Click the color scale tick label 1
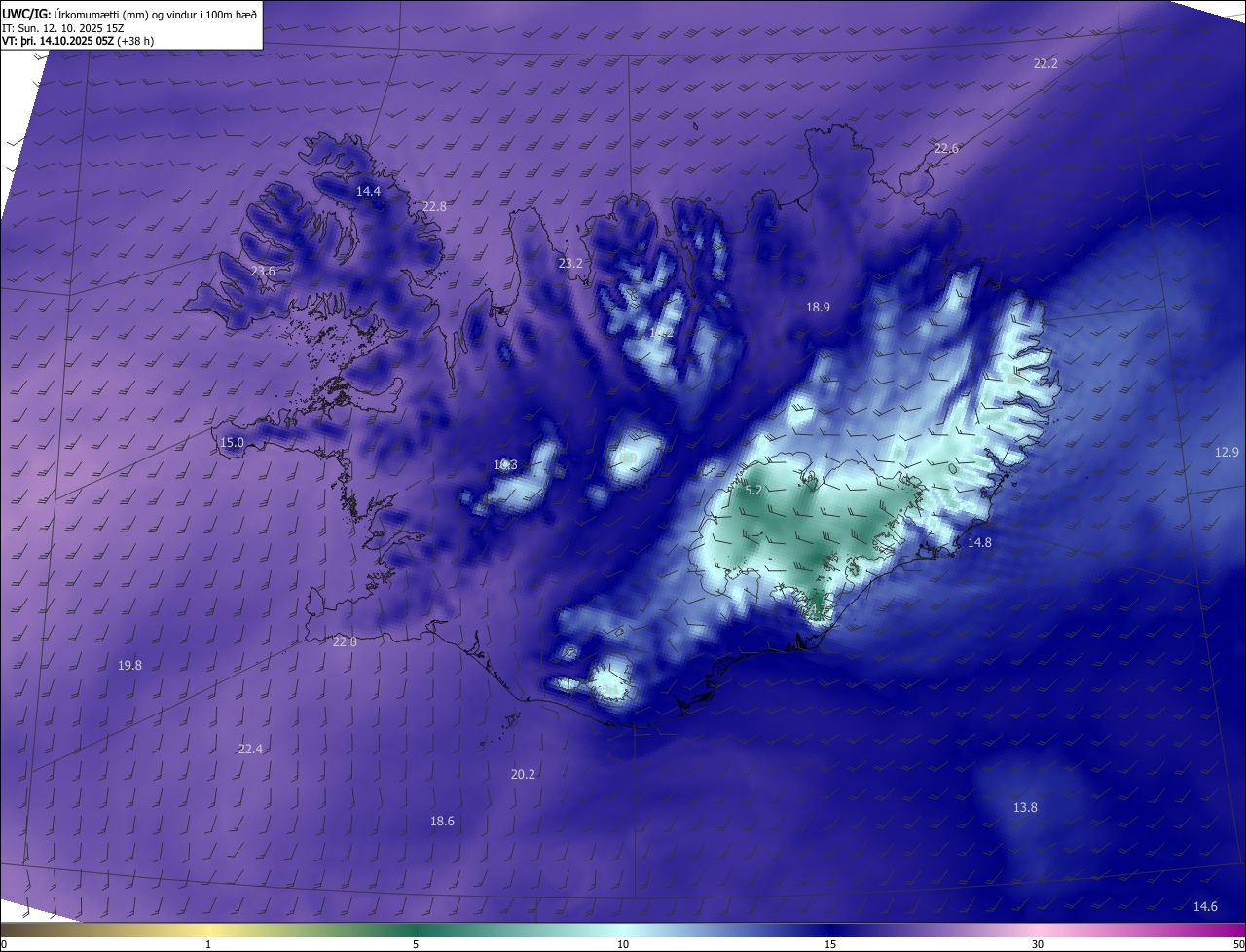1246x952 pixels. [x=208, y=944]
